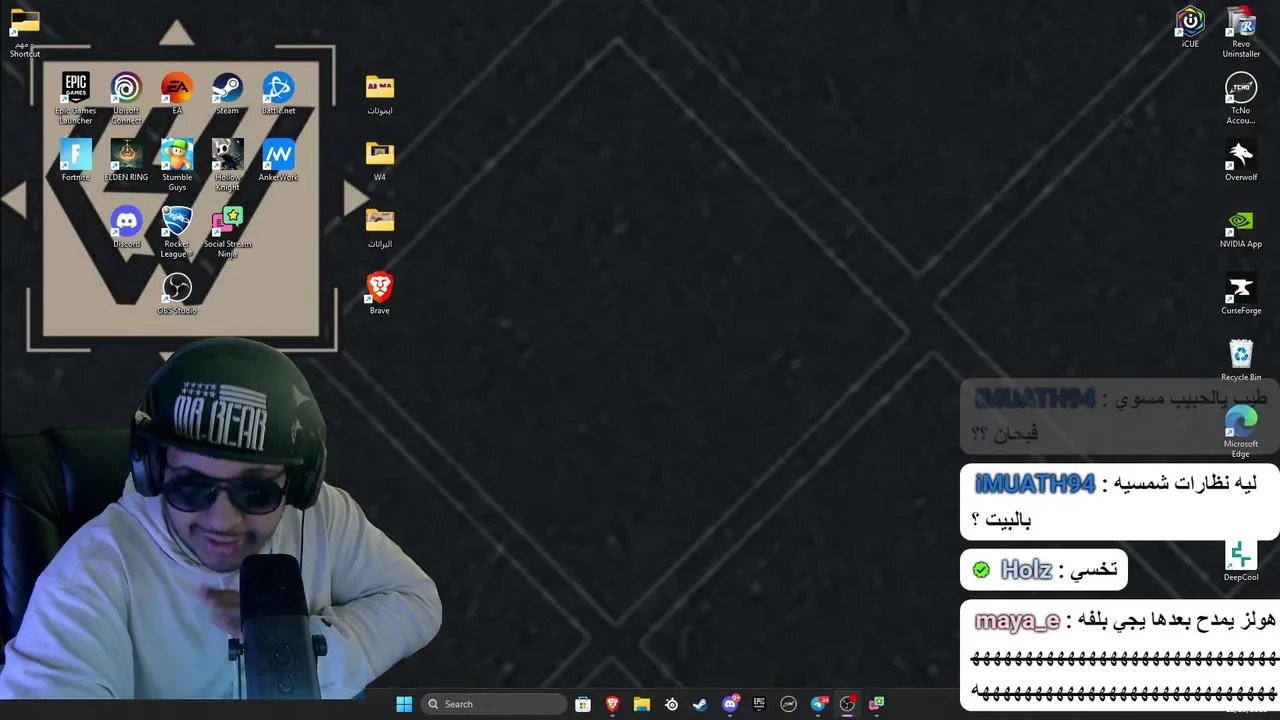The image size is (1280, 720).
Task: Click the taskbar Search box
Action: (x=494, y=704)
